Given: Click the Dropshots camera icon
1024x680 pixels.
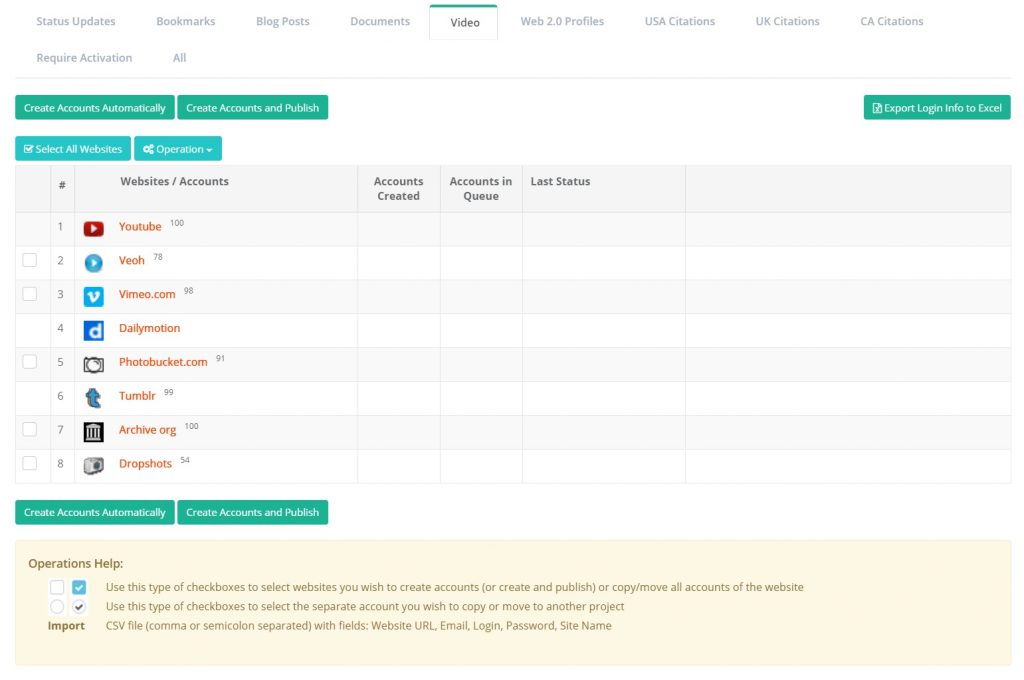Looking at the screenshot, I should coord(93,466).
